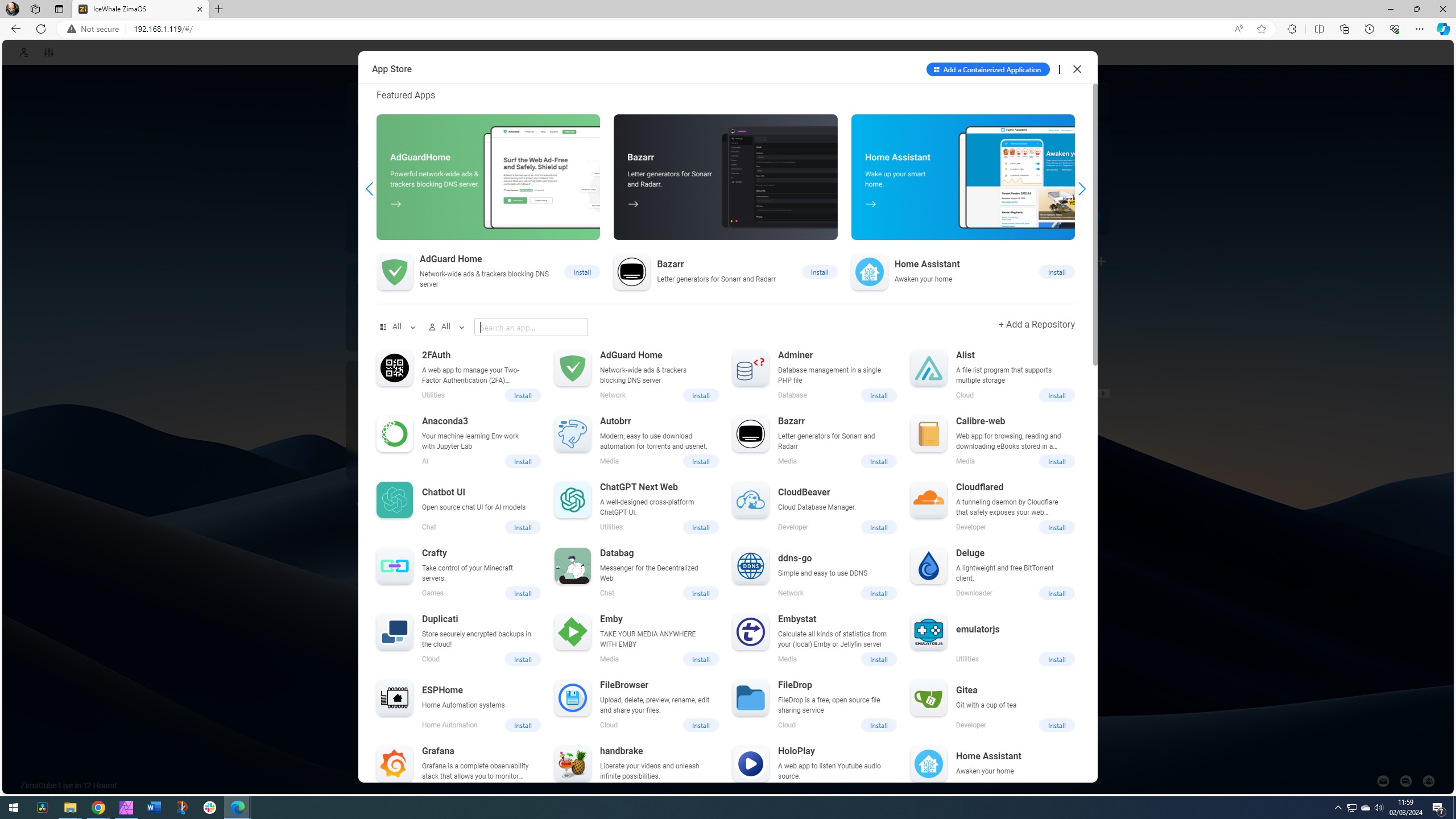Click the ChatGPT Next Web icon
1456x819 pixels.
572,500
